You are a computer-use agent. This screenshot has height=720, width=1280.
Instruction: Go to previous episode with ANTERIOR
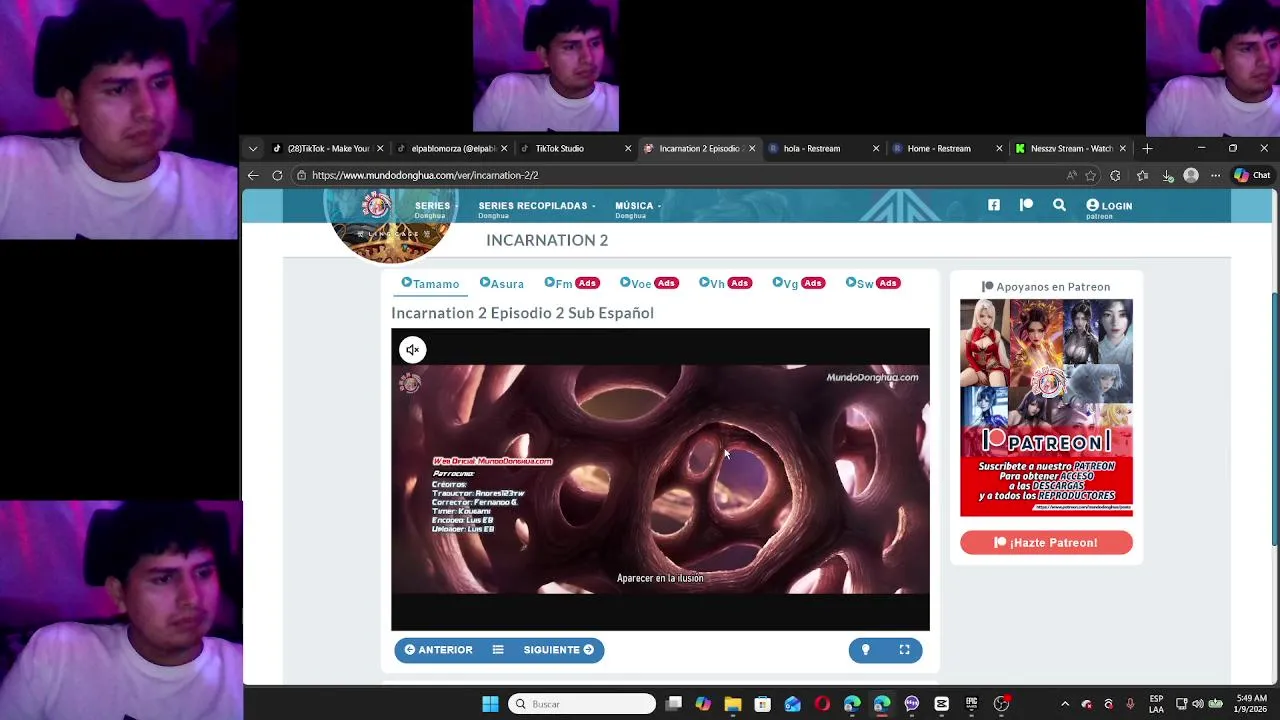(x=438, y=650)
